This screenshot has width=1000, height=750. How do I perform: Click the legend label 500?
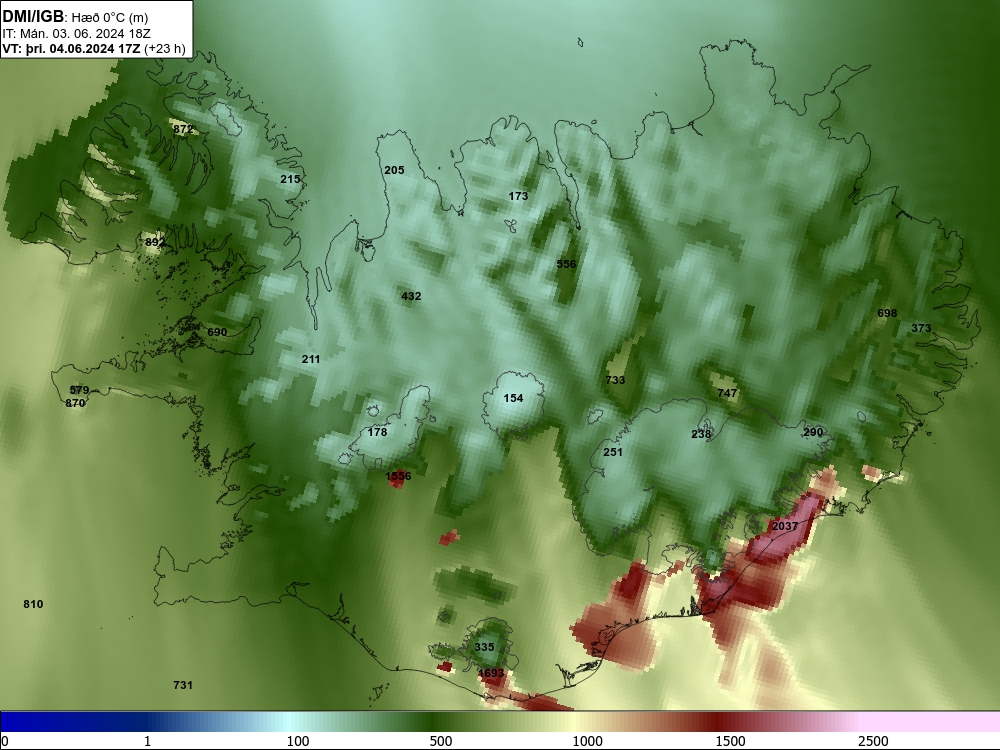click(x=441, y=741)
